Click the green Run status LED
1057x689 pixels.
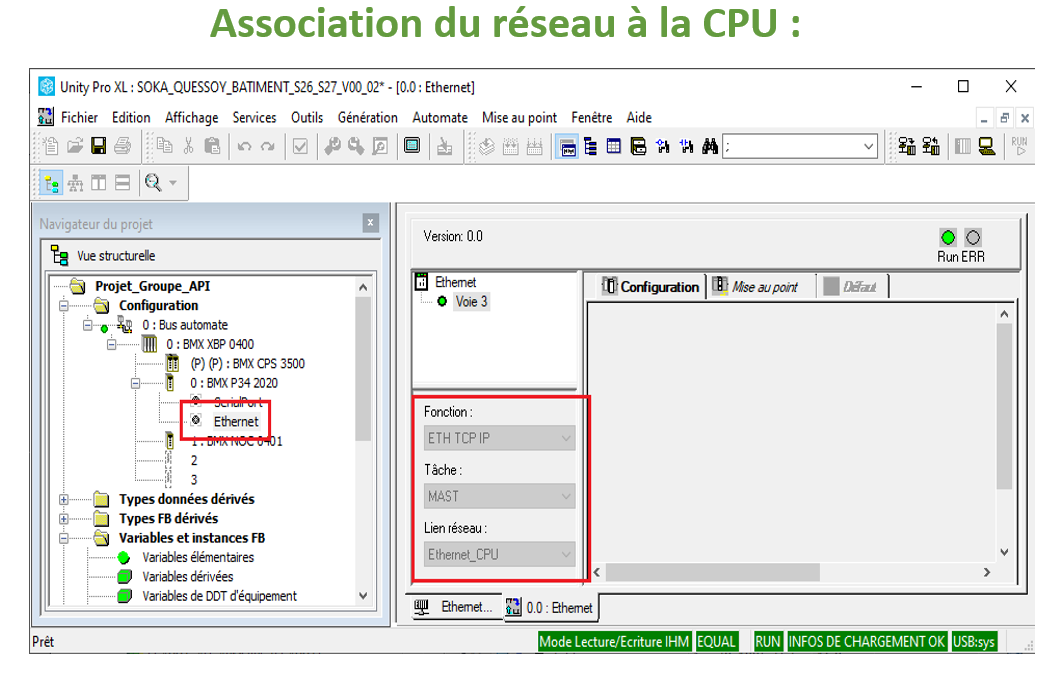947,237
